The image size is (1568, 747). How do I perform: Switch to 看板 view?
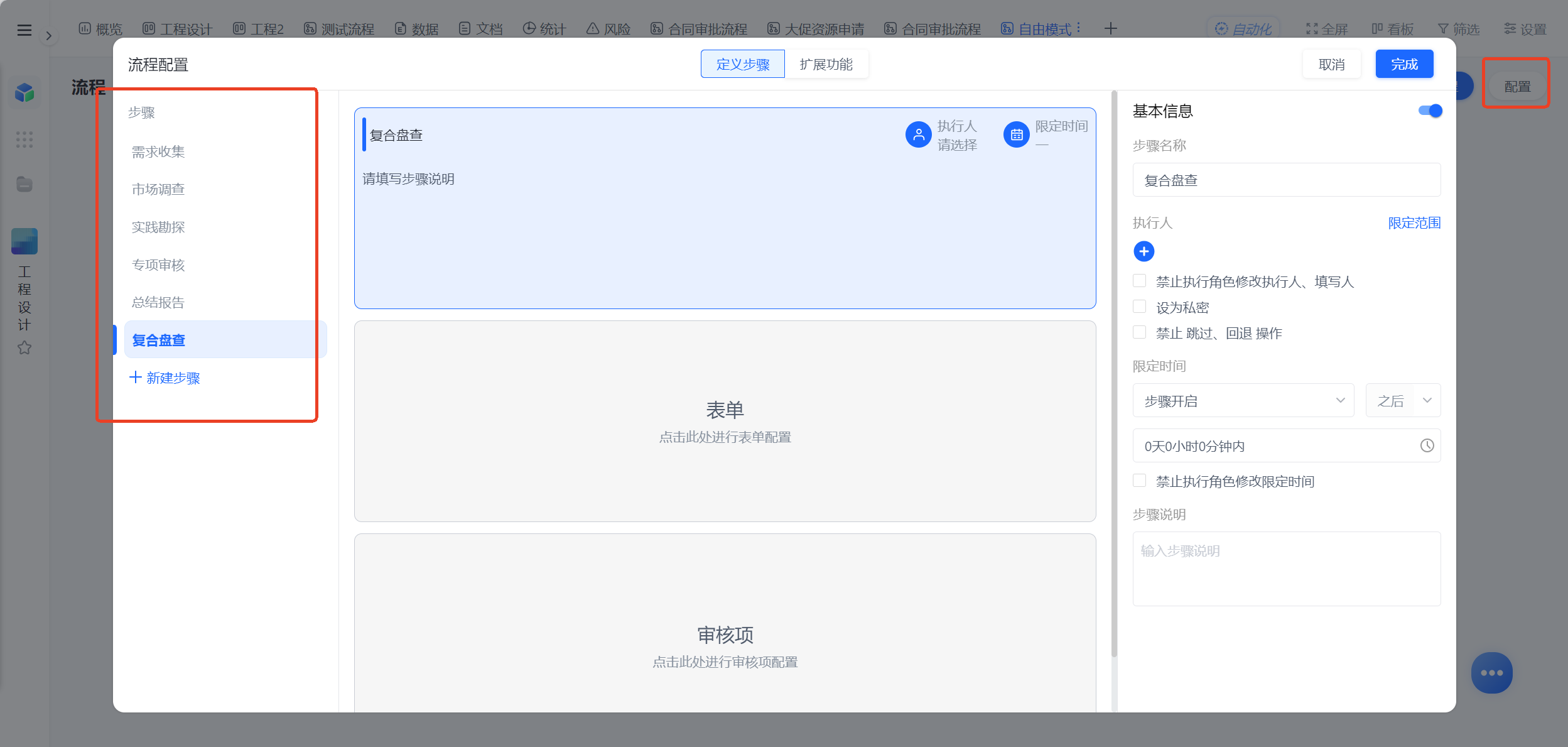[1392, 29]
